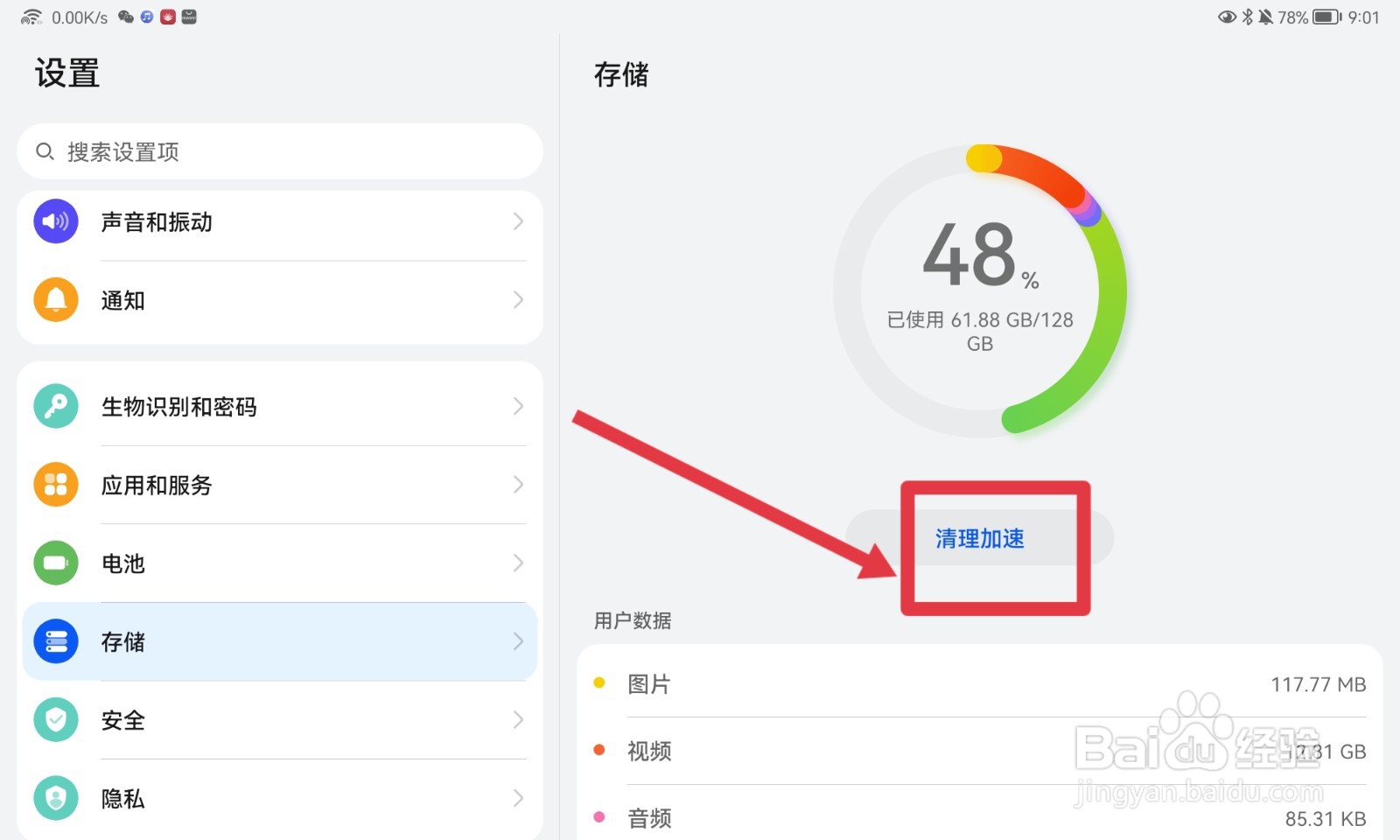The height and width of the screenshot is (840, 1400).
Task: Open 图片 storage details
Action: [980, 683]
